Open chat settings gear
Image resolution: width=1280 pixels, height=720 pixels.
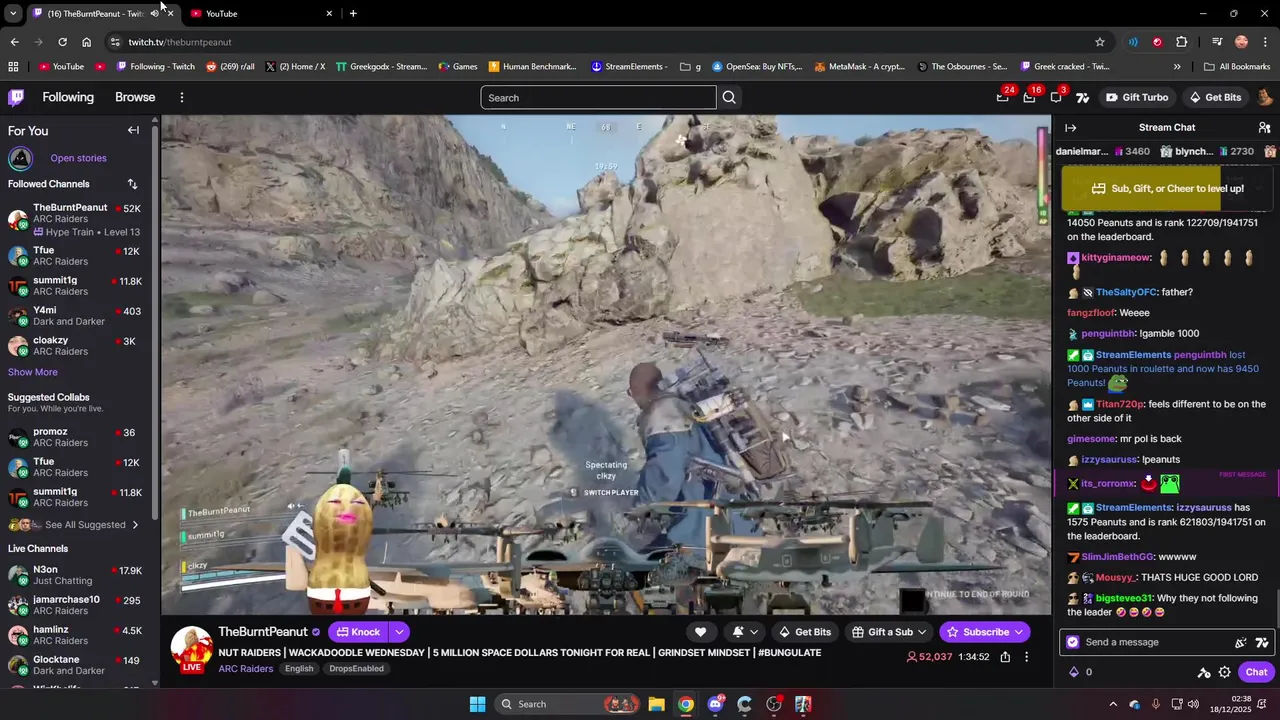1224,672
